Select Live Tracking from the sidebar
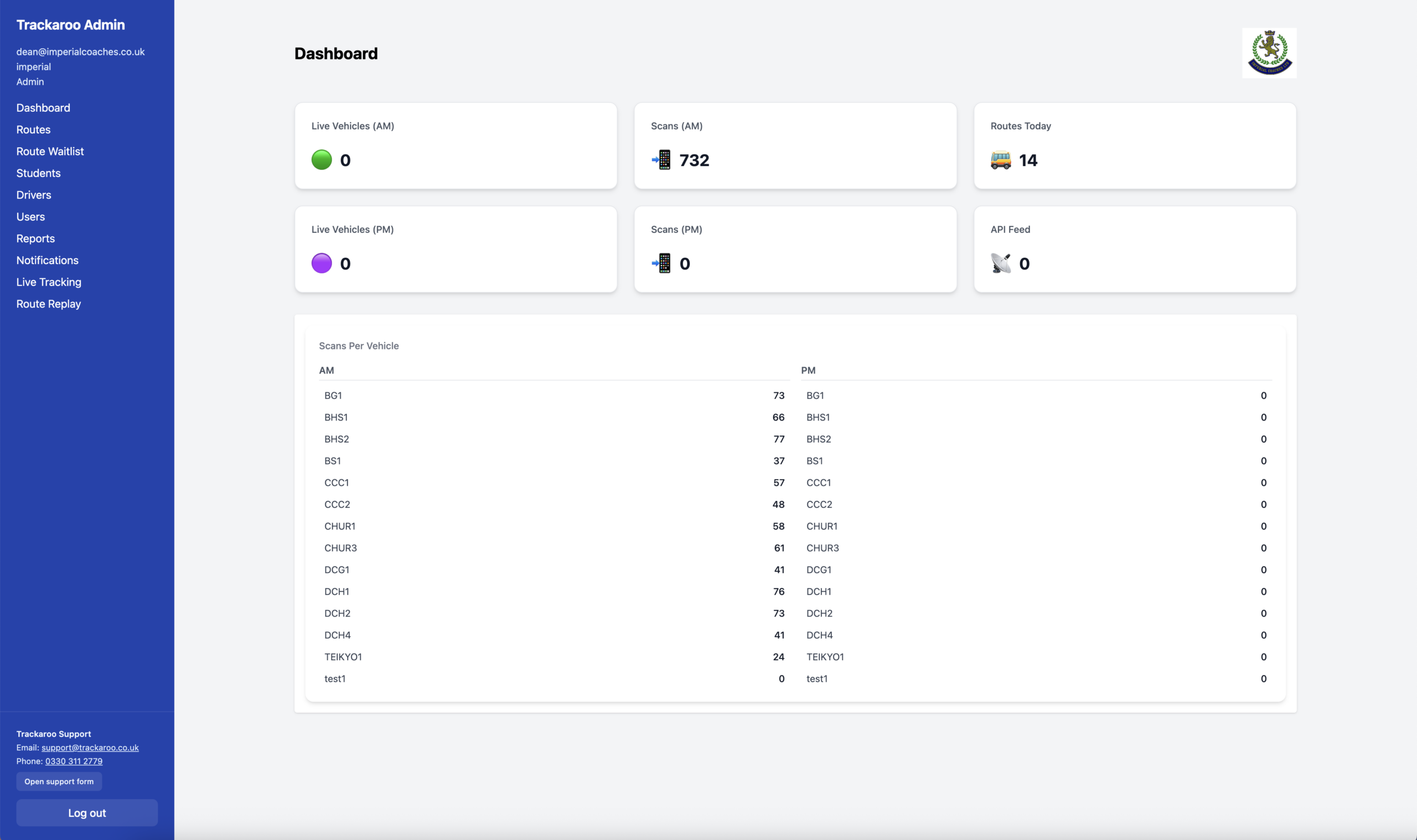This screenshot has height=840, width=1417. [x=49, y=282]
